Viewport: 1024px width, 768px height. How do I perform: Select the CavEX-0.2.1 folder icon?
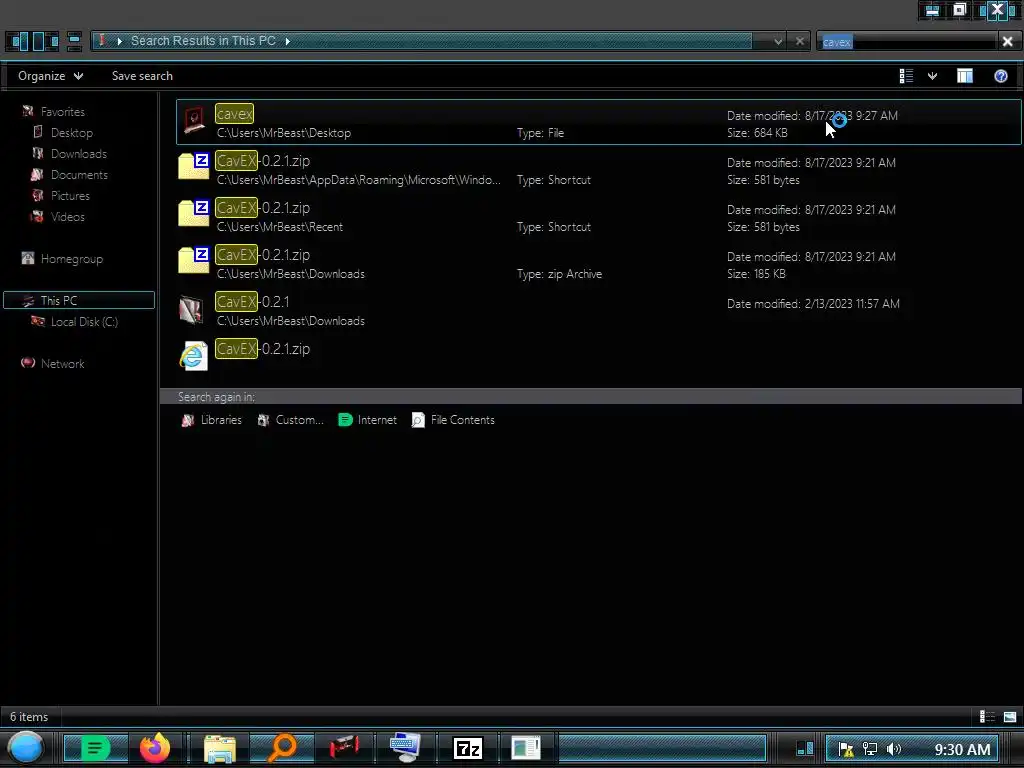[x=191, y=309]
